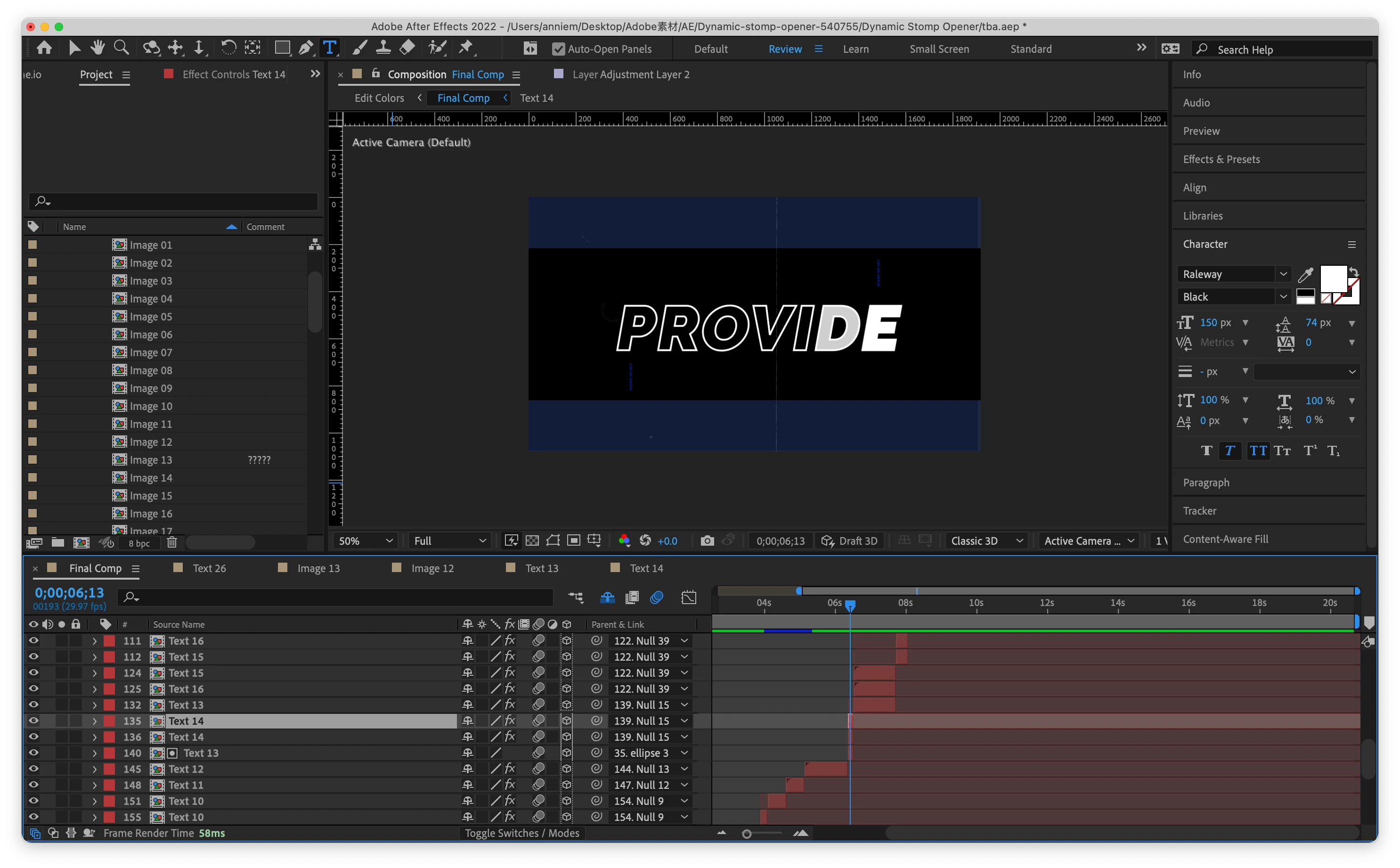Hide the Text 14 layer 135

point(33,721)
